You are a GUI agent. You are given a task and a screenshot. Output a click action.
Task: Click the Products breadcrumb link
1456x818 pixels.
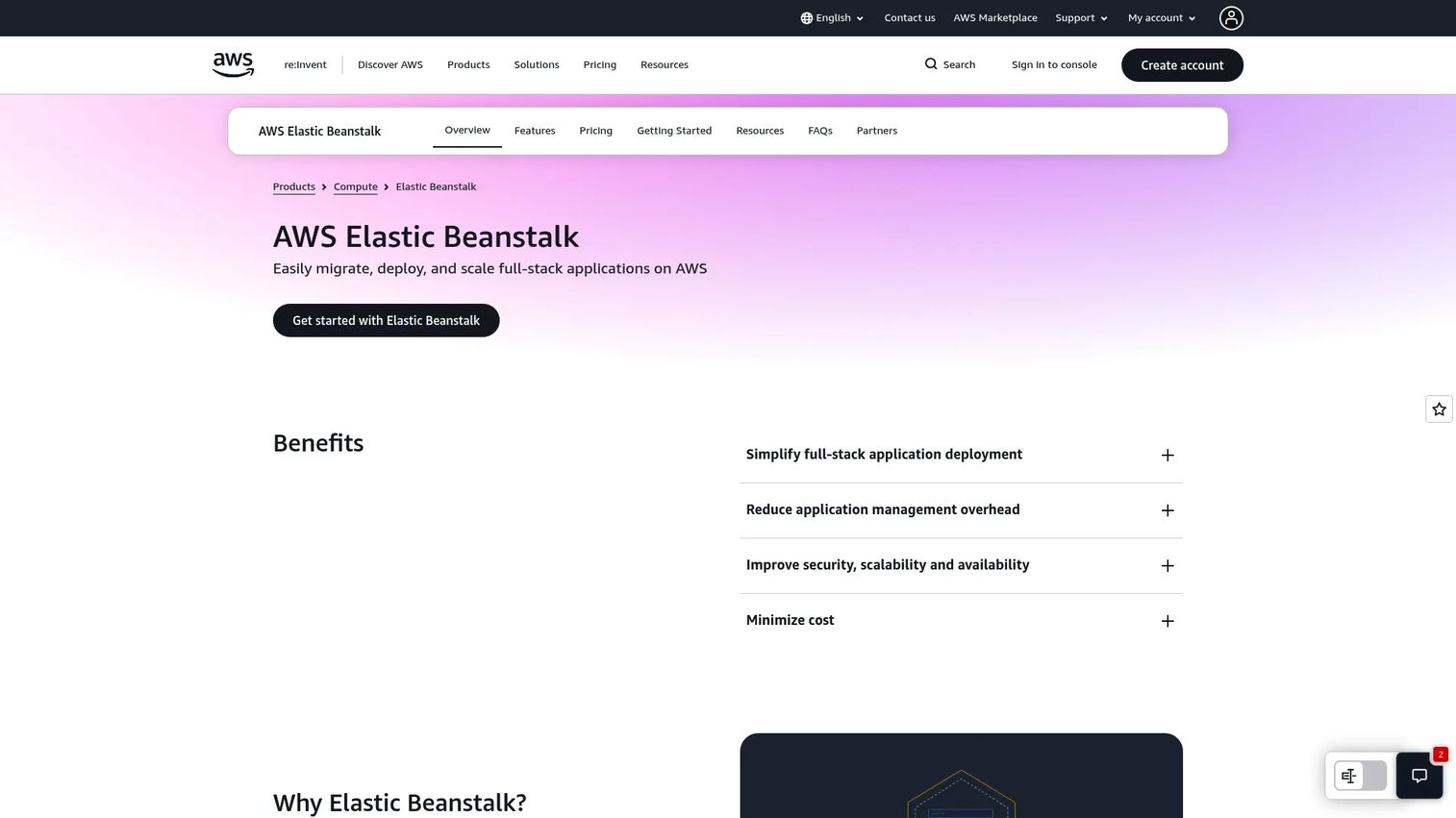[x=294, y=186]
